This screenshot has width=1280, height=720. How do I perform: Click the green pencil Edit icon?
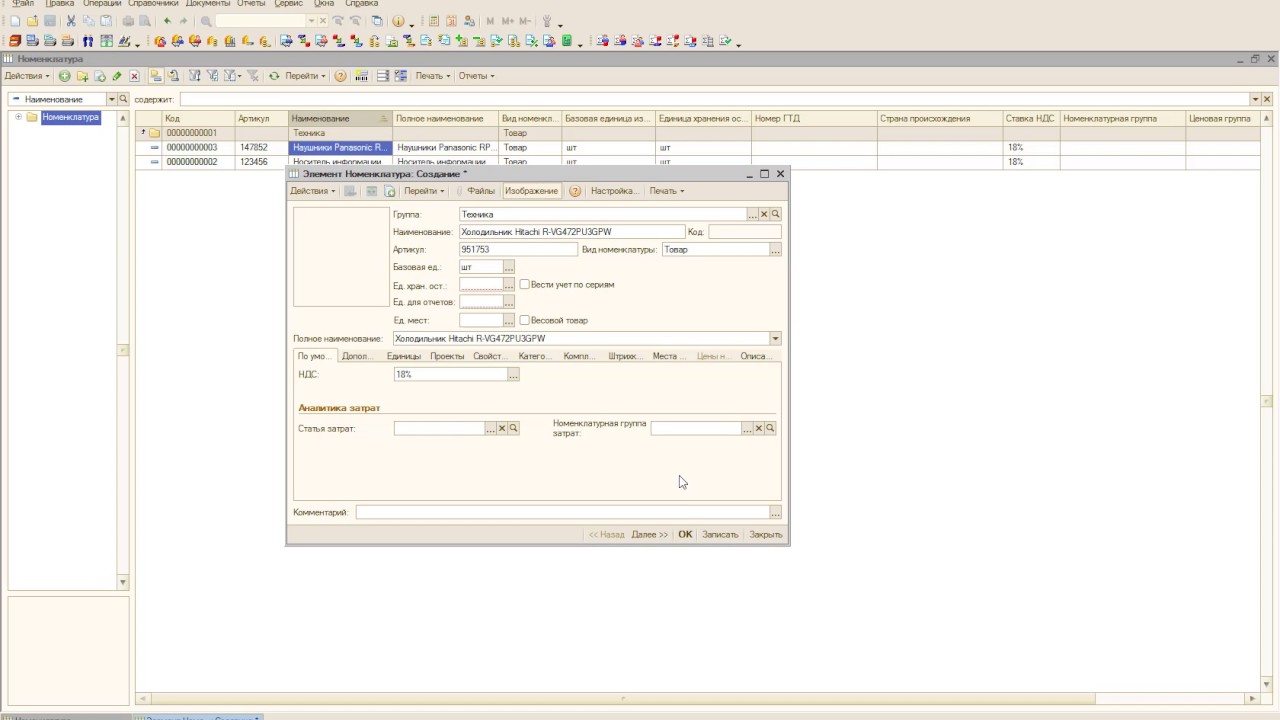pyautogui.click(x=117, y=76)
